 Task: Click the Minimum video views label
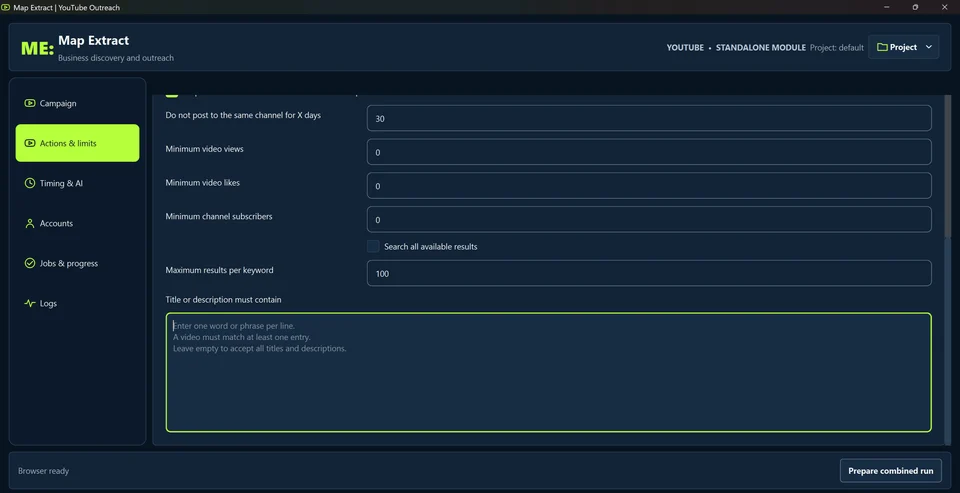(x=204, y=149)
